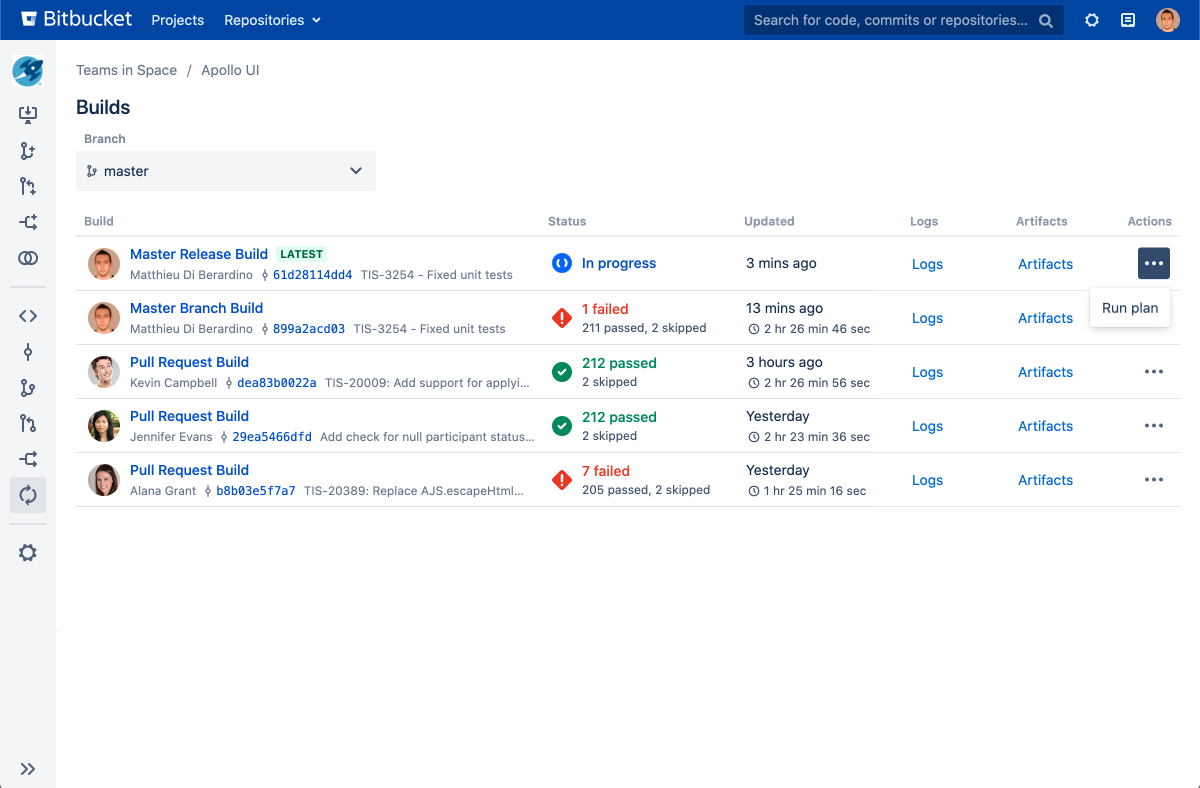Click the Create branch sidebar icon

point(28,151)
